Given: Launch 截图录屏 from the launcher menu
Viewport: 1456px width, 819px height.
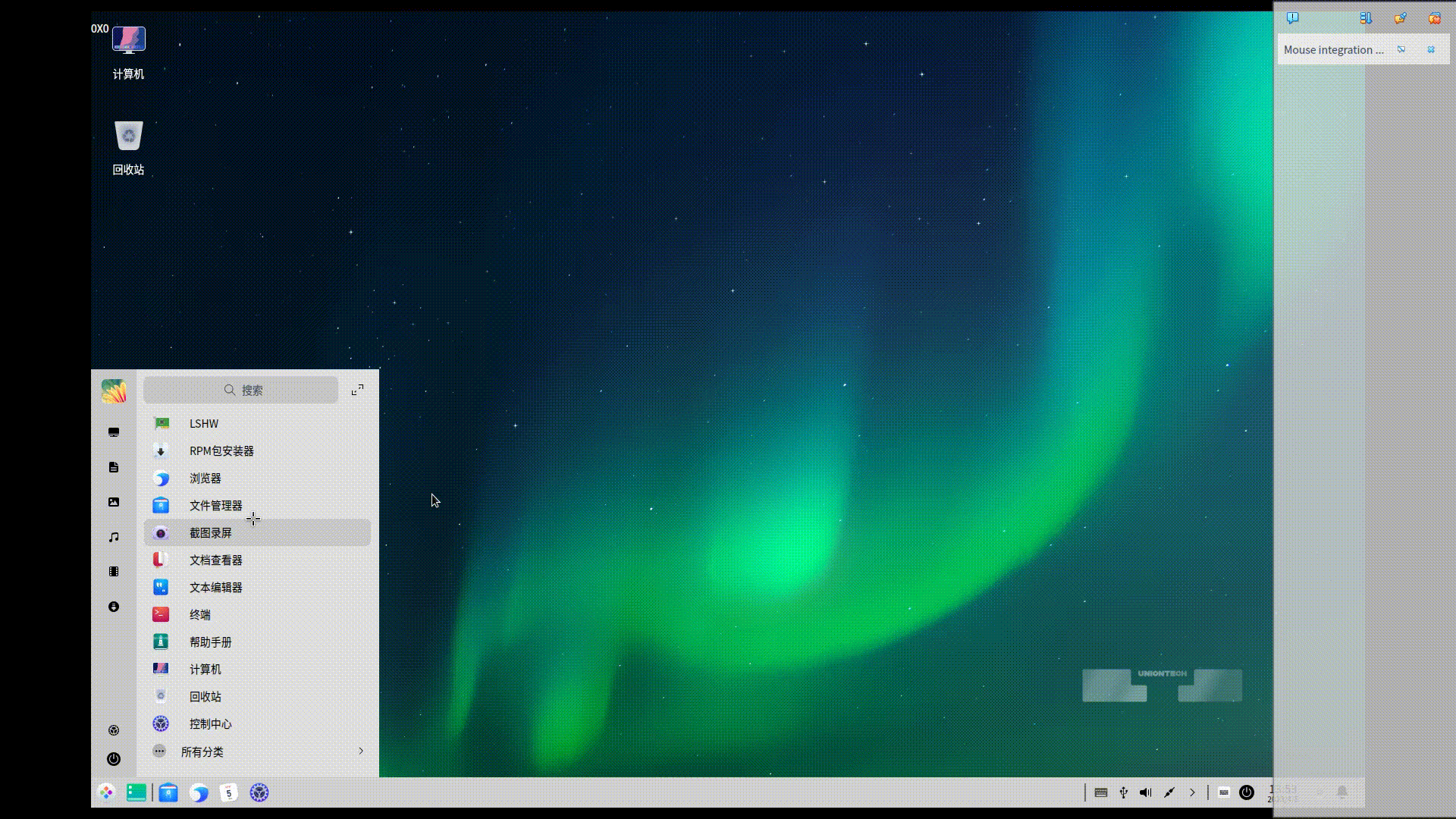Looking at the screenshot, I should [x=211, y=532].
